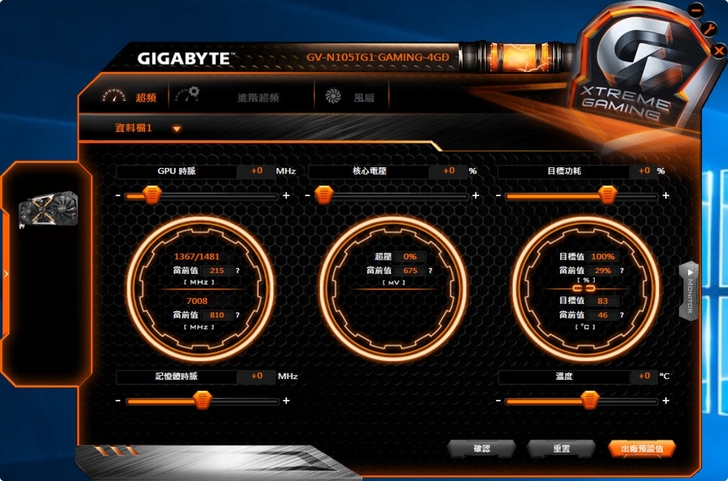Click the 溫度 slider handle
Screen dimensions: 728x481
[590, 400]
